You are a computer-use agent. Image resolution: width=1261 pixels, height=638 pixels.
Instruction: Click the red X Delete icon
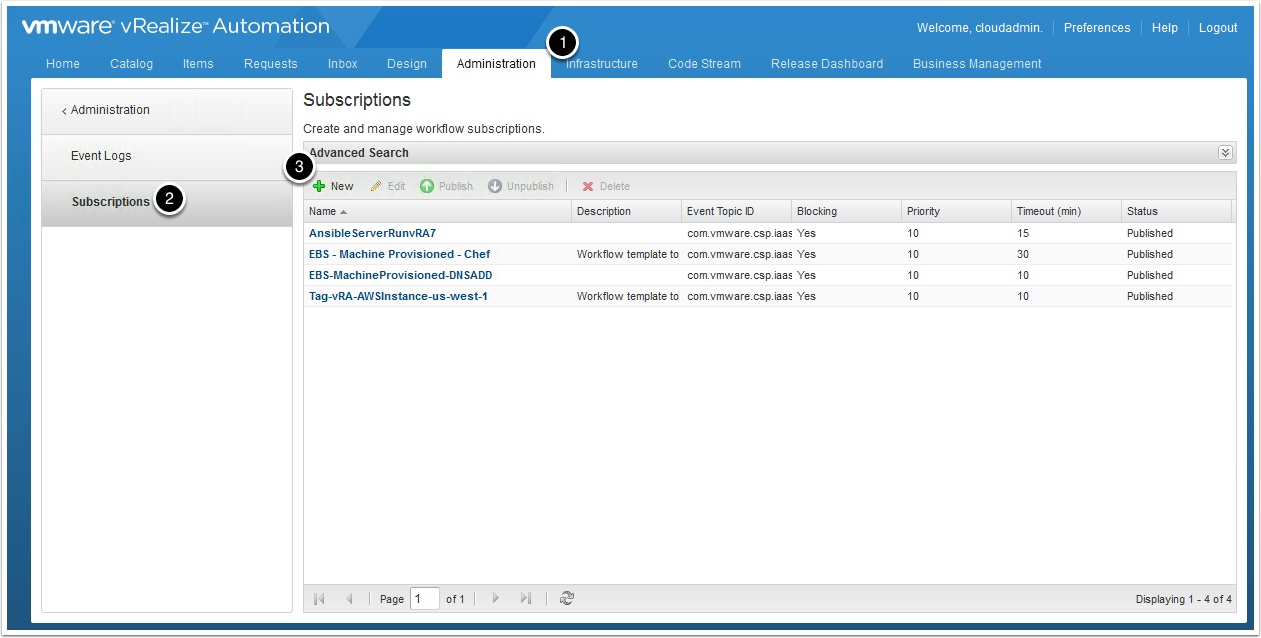click(x=588, y=186)
